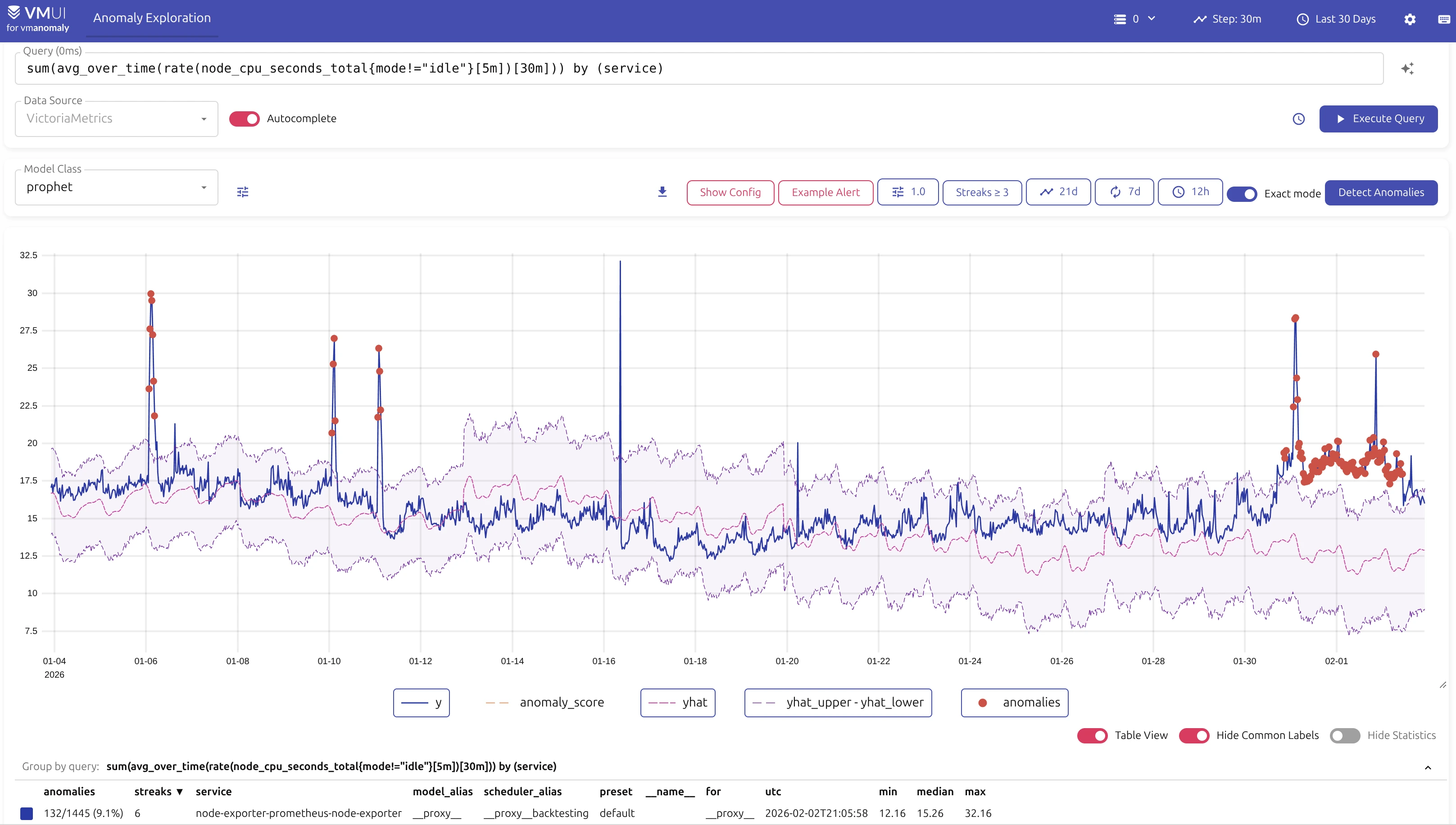Image resolution: width=1456 pixels, height=825 pixels.
Task: Collapse the group by query results chevron
Action: click(1428, 767)
